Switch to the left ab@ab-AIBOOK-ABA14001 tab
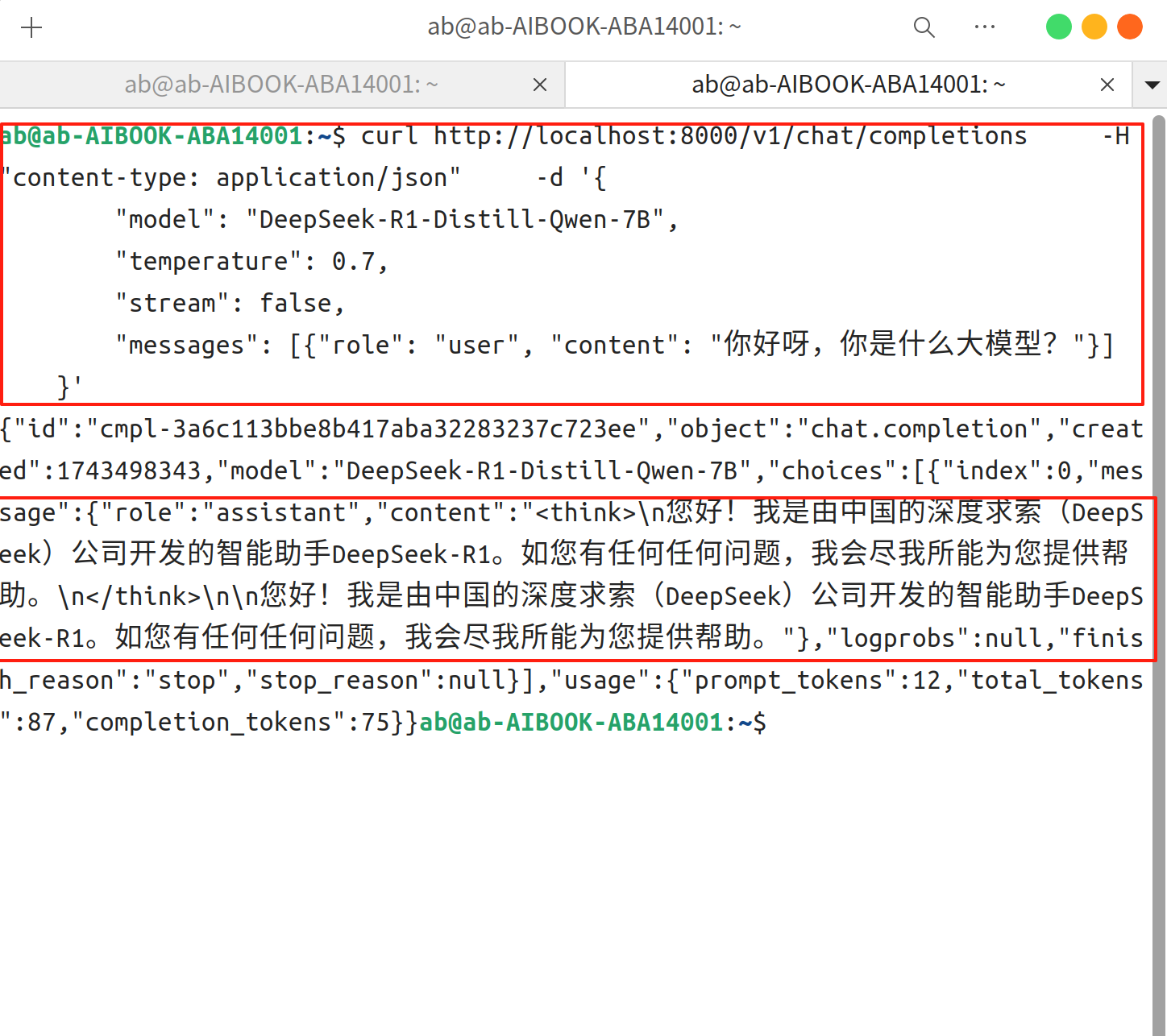This screenshot has width=1167, height=1036. coord(280,85)
